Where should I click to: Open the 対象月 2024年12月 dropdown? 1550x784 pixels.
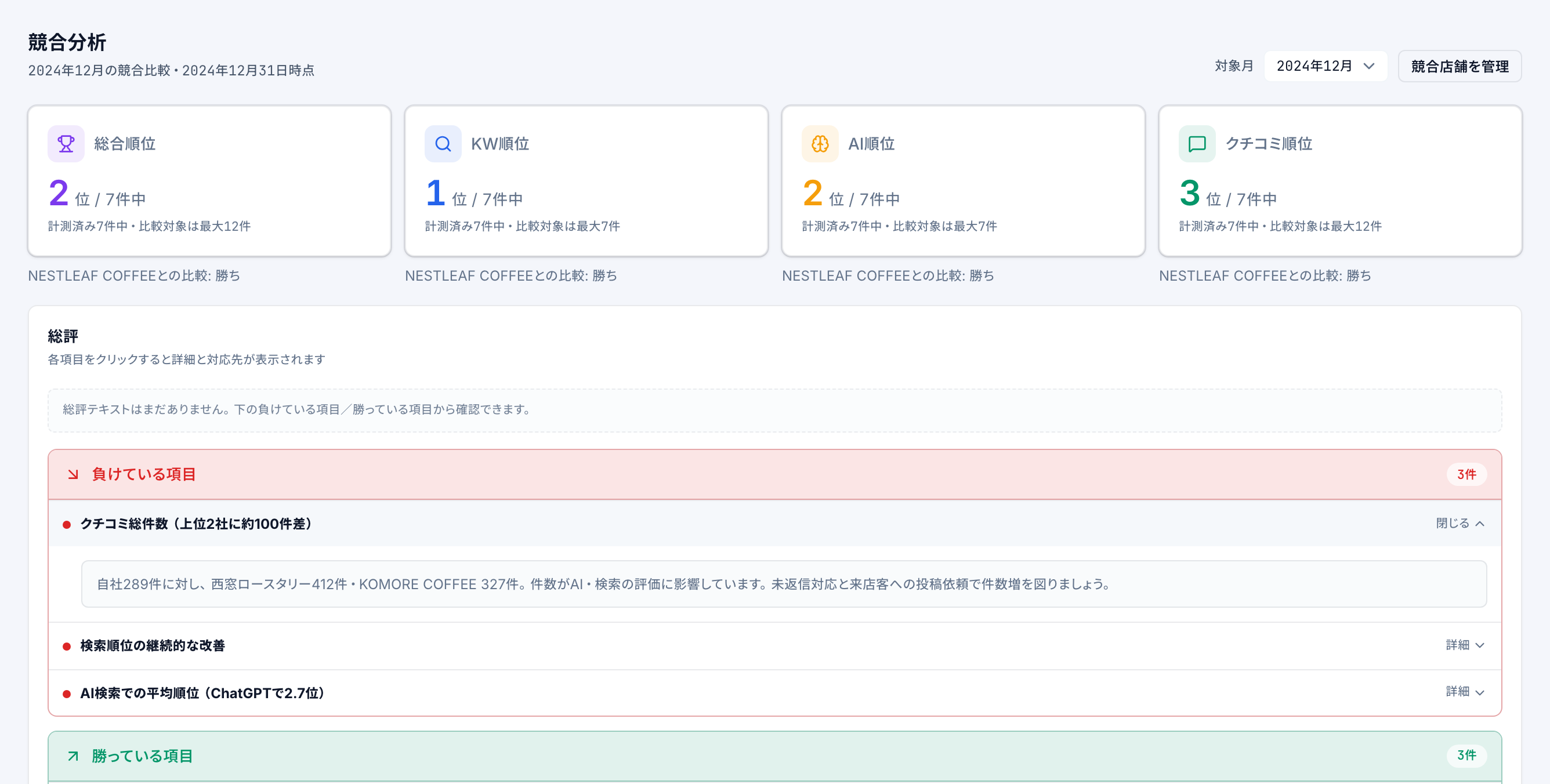point(1326,66)
